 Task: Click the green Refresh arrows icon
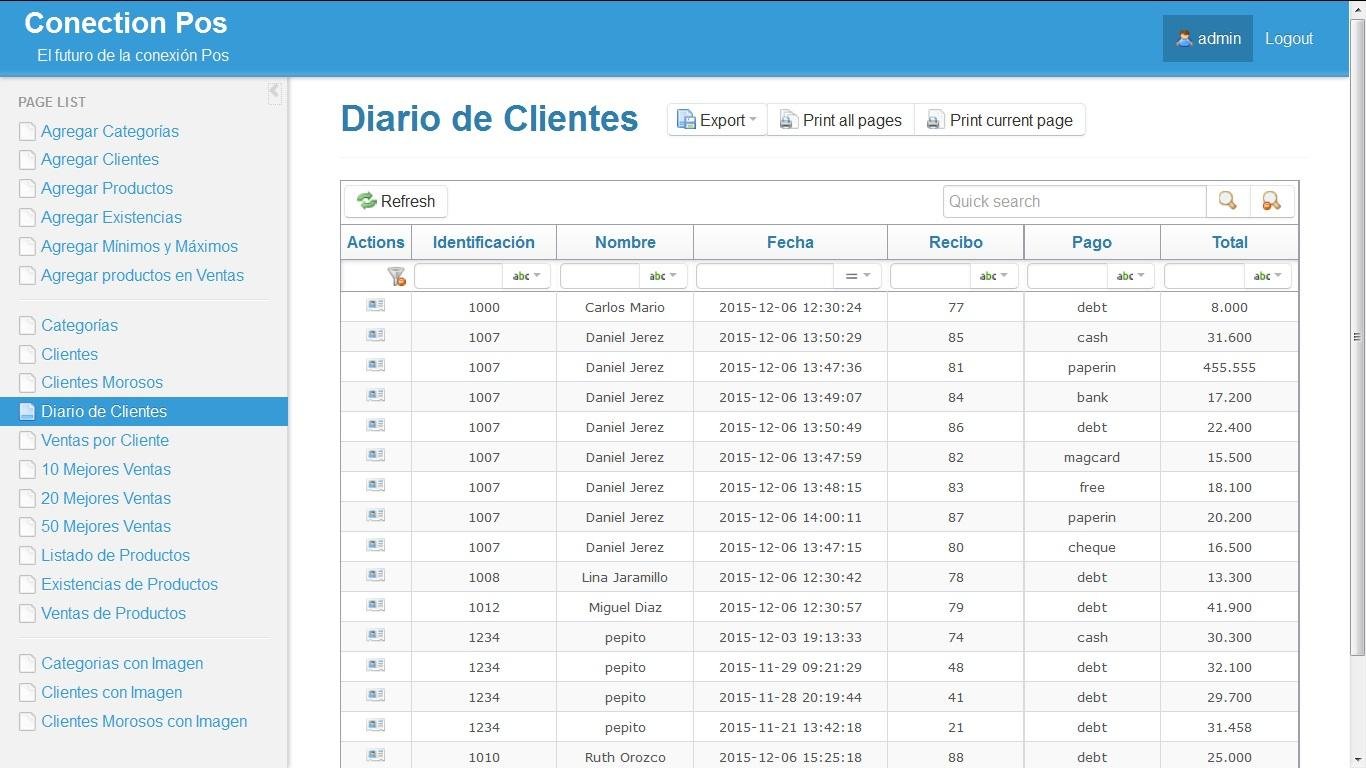[367, 201]
